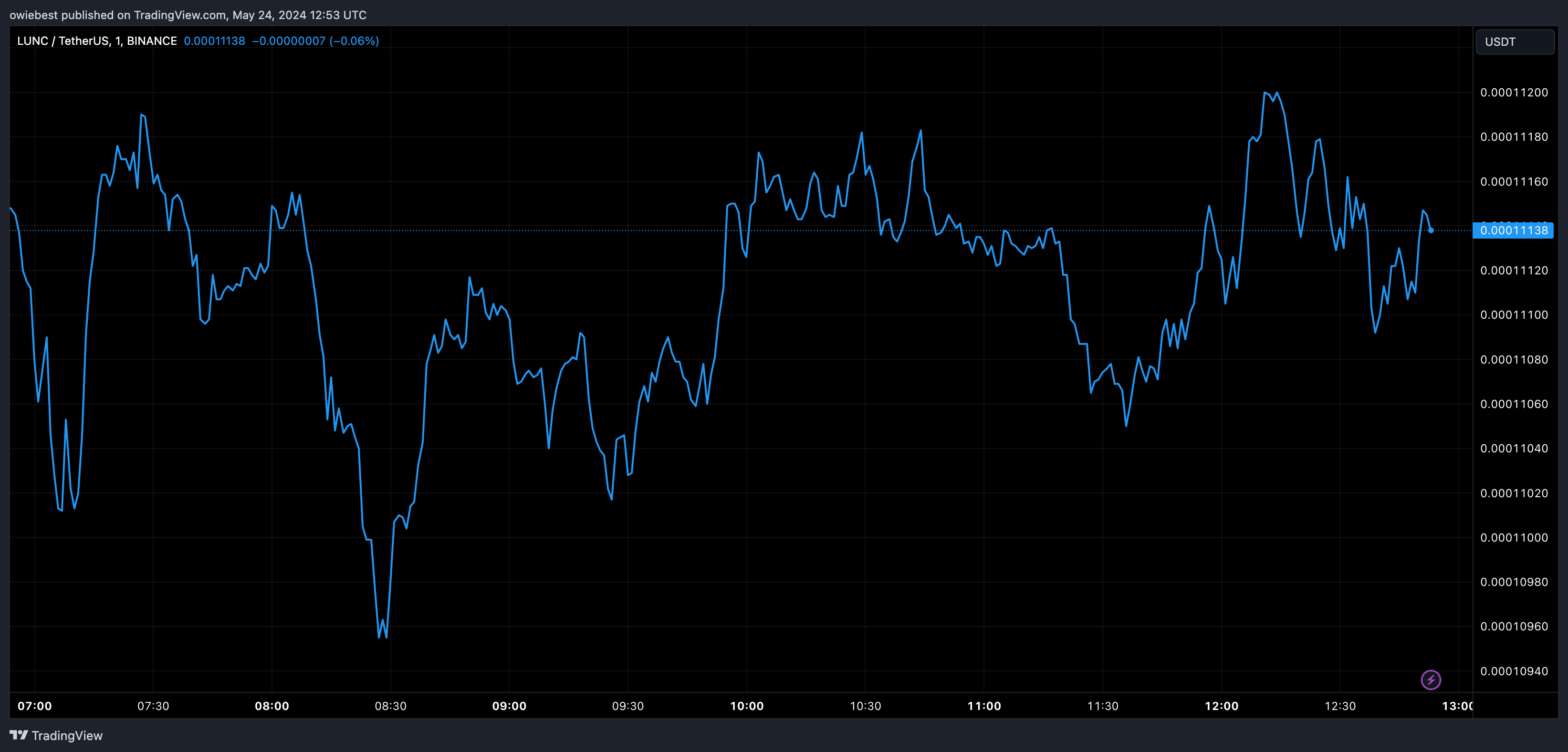Select the 09:00 time axis label

[509, 706]
